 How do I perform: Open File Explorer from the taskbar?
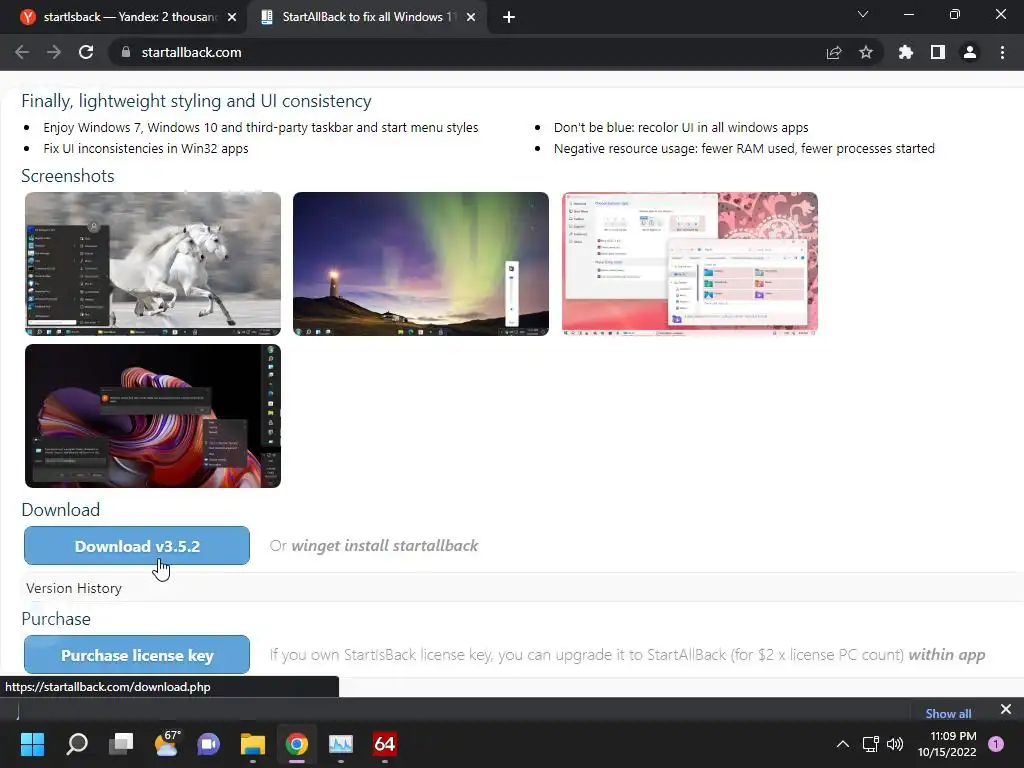253,744
